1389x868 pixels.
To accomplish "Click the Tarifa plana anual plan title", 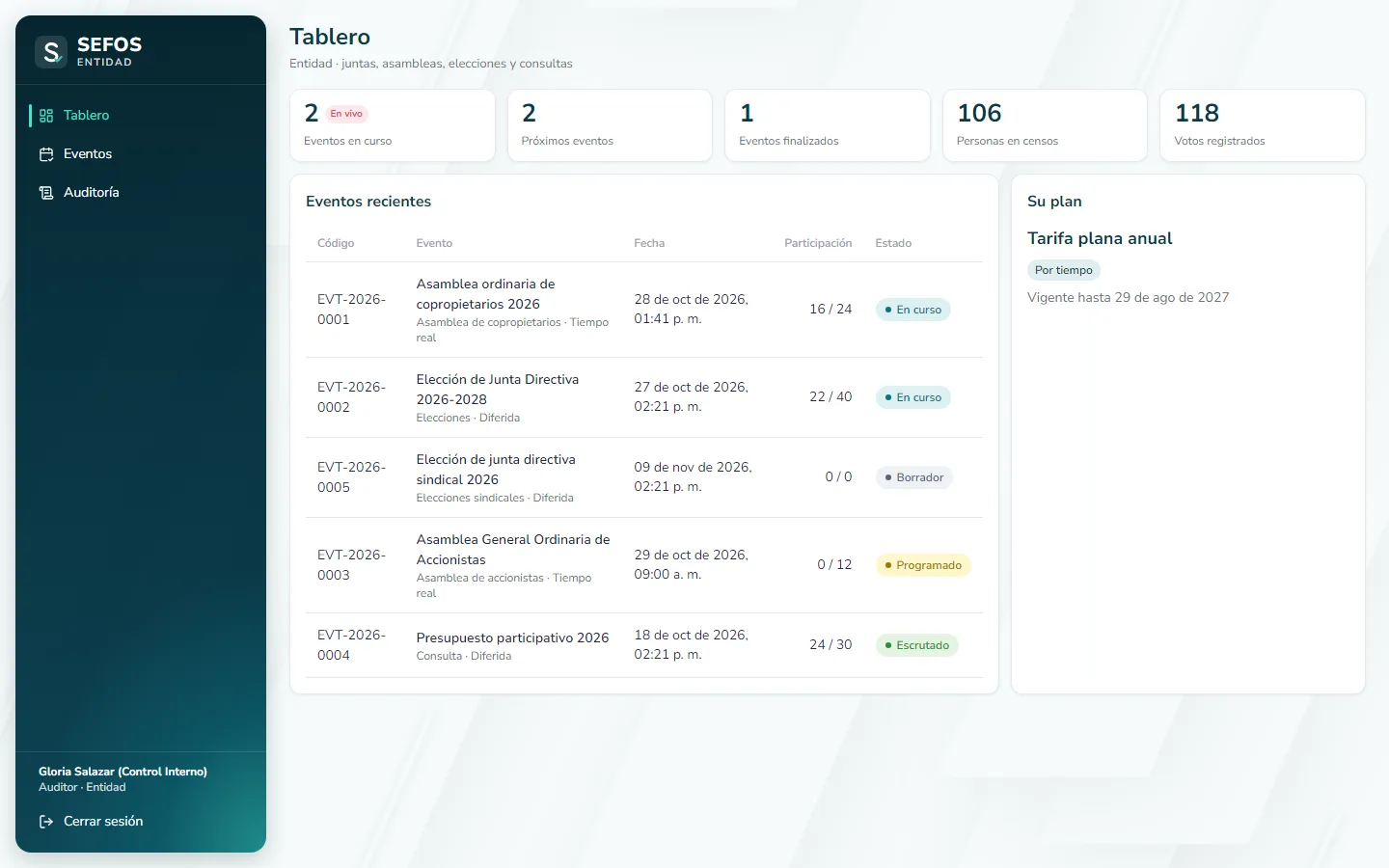I will point(1100,238).
